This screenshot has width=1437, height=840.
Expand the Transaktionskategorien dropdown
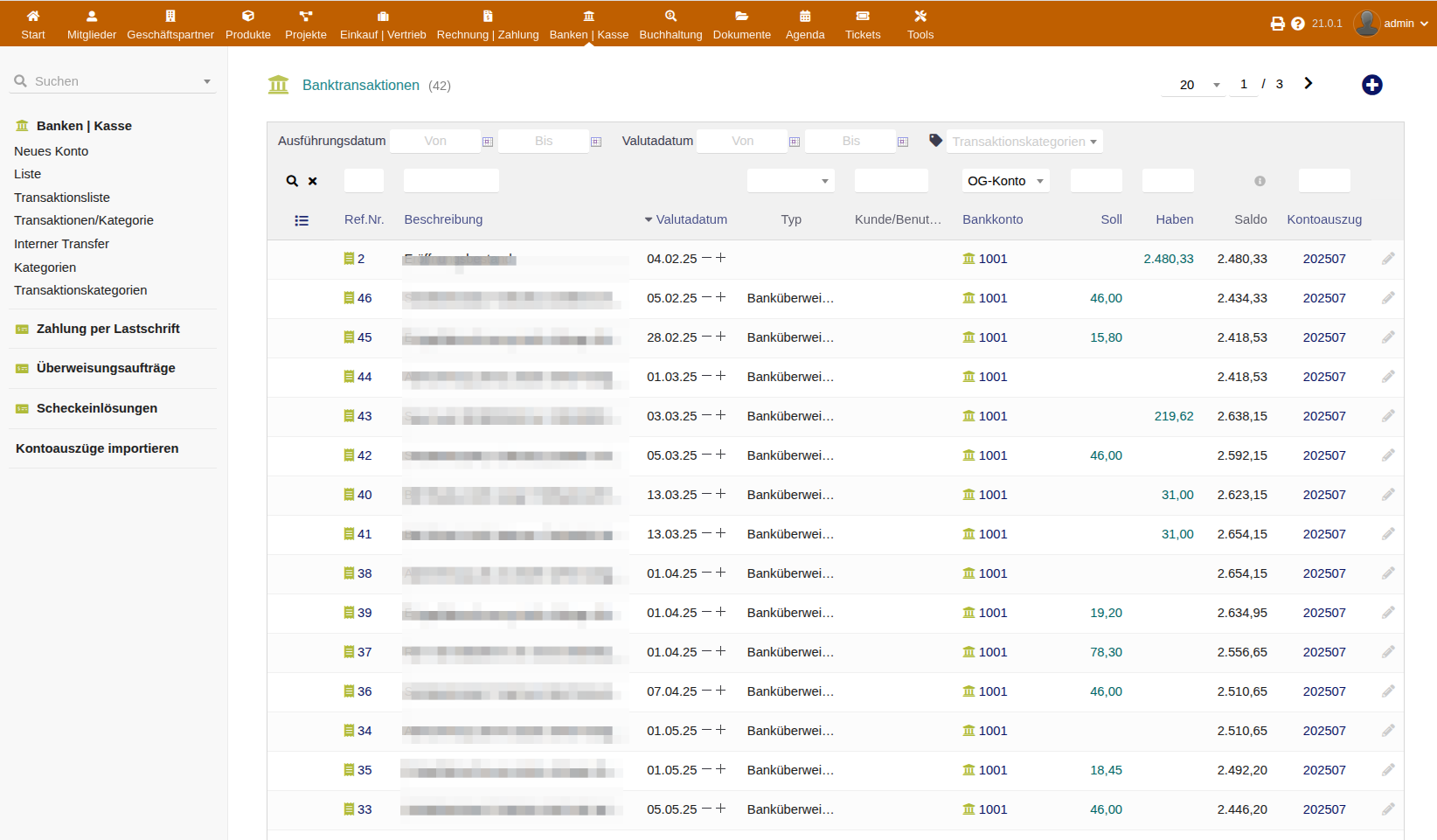tap(1024, 142)
